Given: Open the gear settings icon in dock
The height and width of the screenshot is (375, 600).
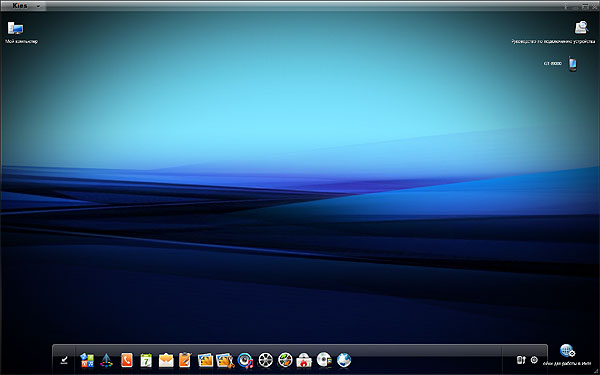Looking at the screenshot, I should [x=534, y=360].
